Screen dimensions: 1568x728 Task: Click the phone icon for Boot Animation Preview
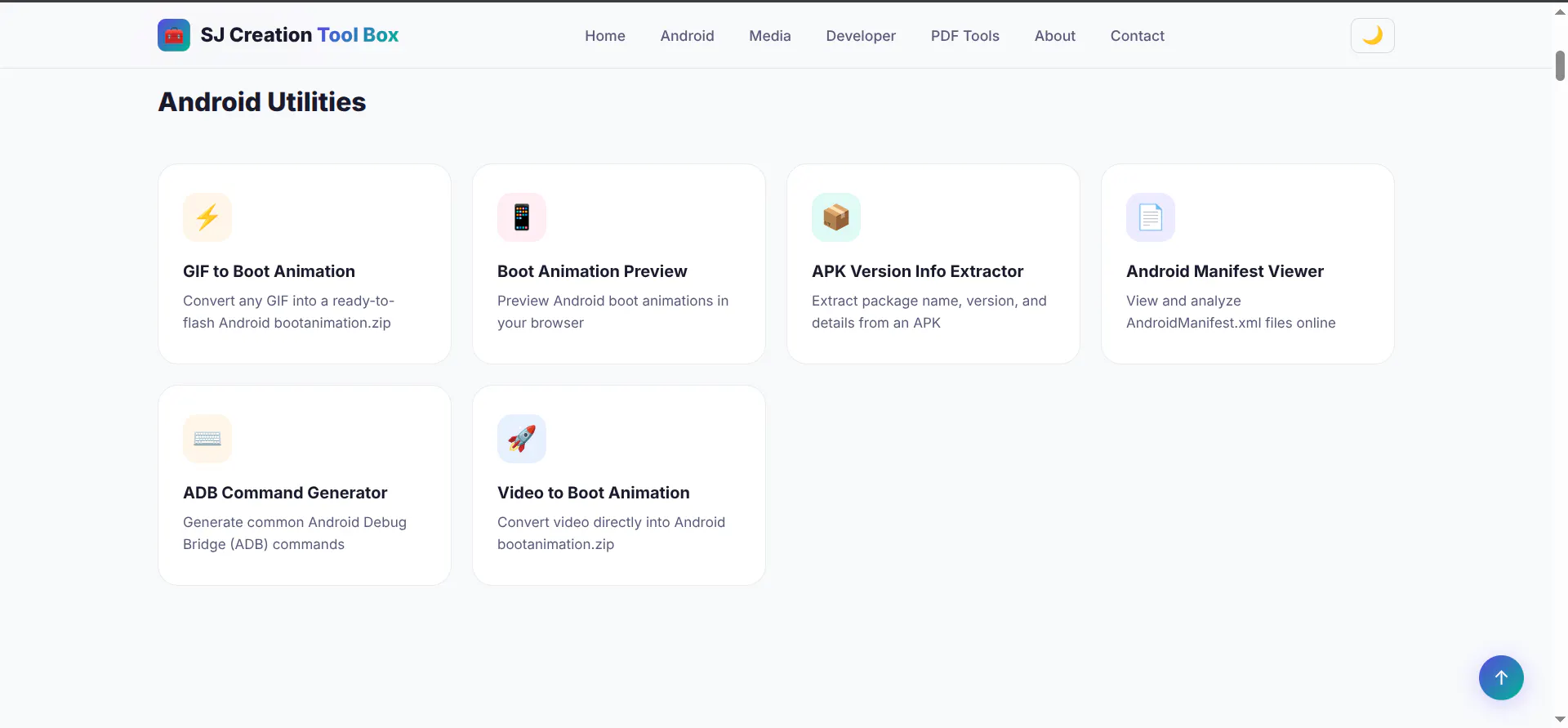[x=522, y=217]
